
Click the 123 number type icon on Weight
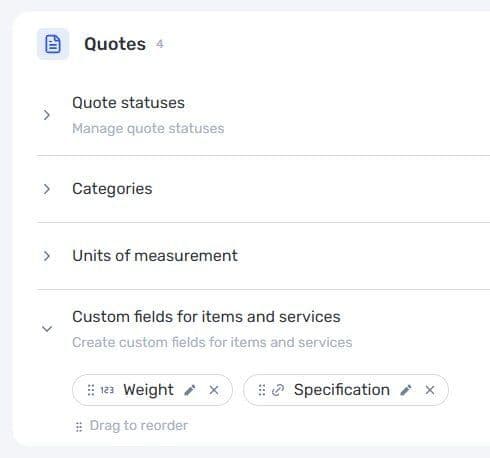point(107,390)
